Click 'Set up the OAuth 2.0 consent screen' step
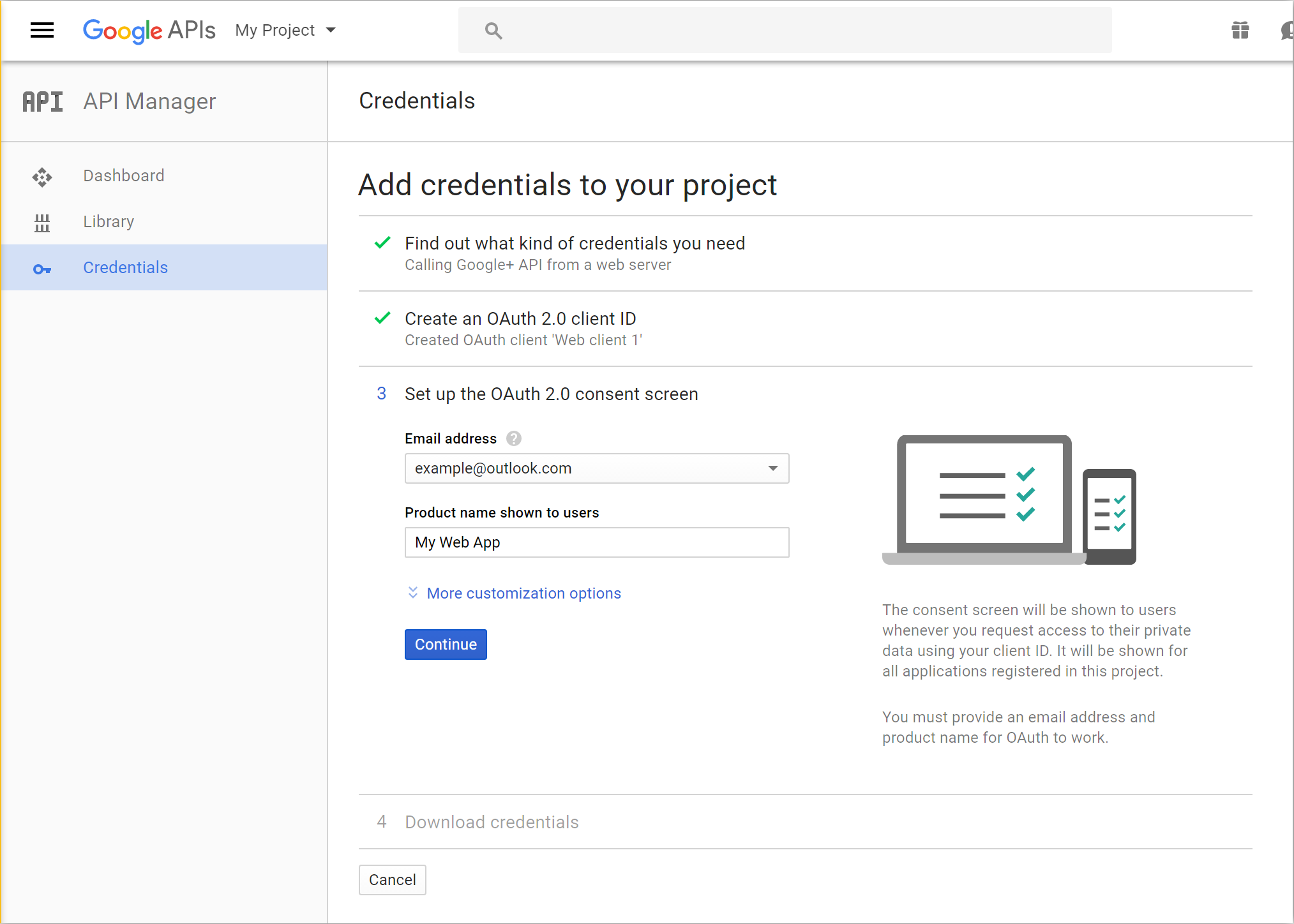1294x924 pixels. click(x=551, y=394)
